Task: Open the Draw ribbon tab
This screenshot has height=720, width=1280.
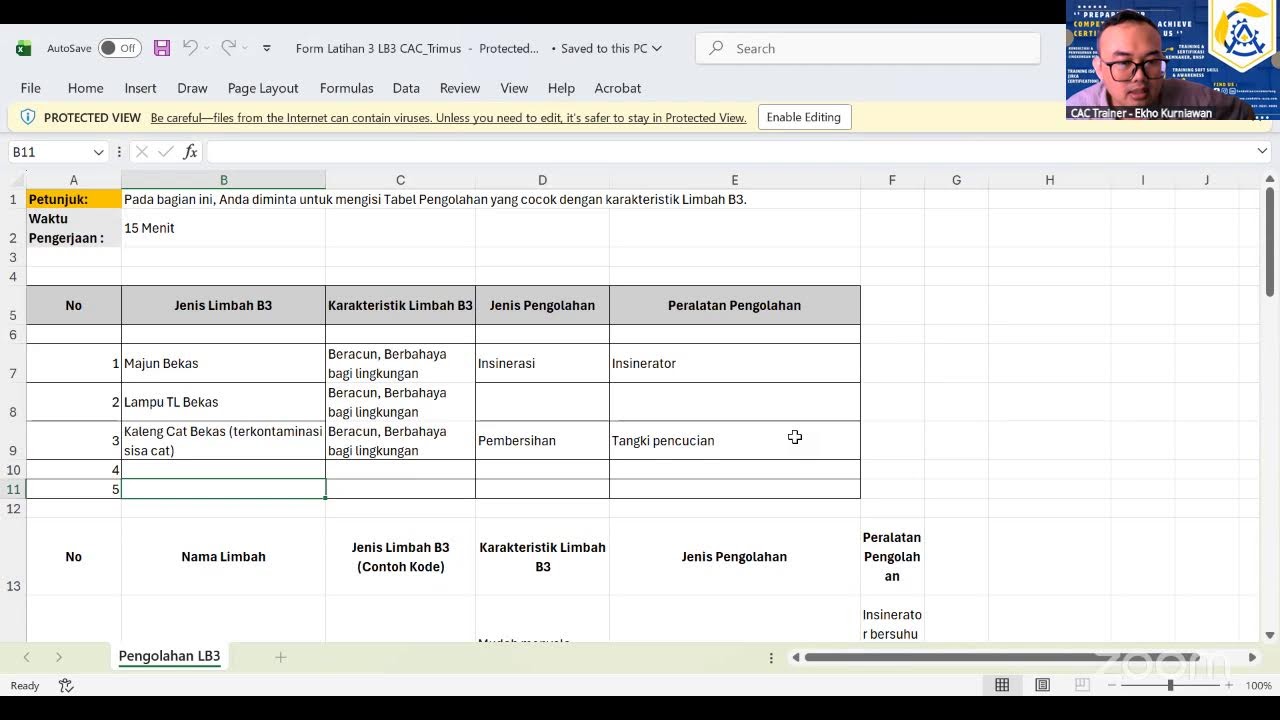Action: click(x=192, y=88)
